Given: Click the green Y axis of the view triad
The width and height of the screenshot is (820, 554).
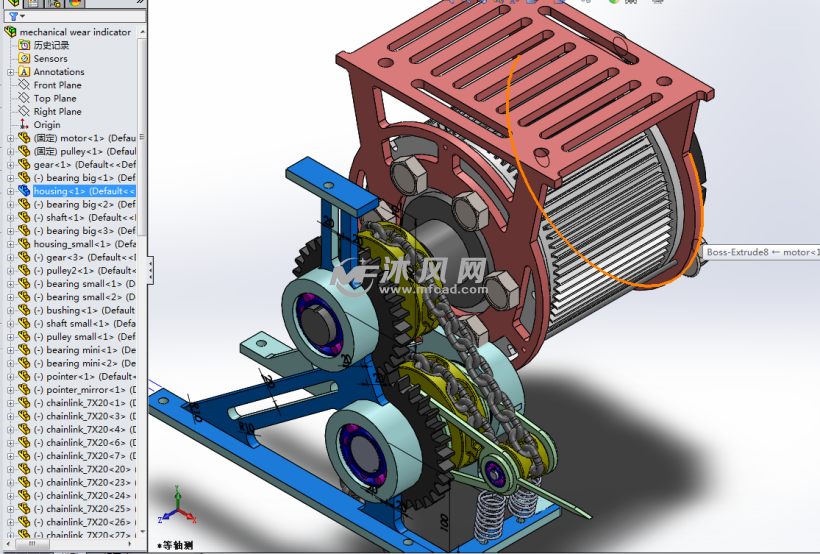Looking at the screenshot, I should [178, 497].
